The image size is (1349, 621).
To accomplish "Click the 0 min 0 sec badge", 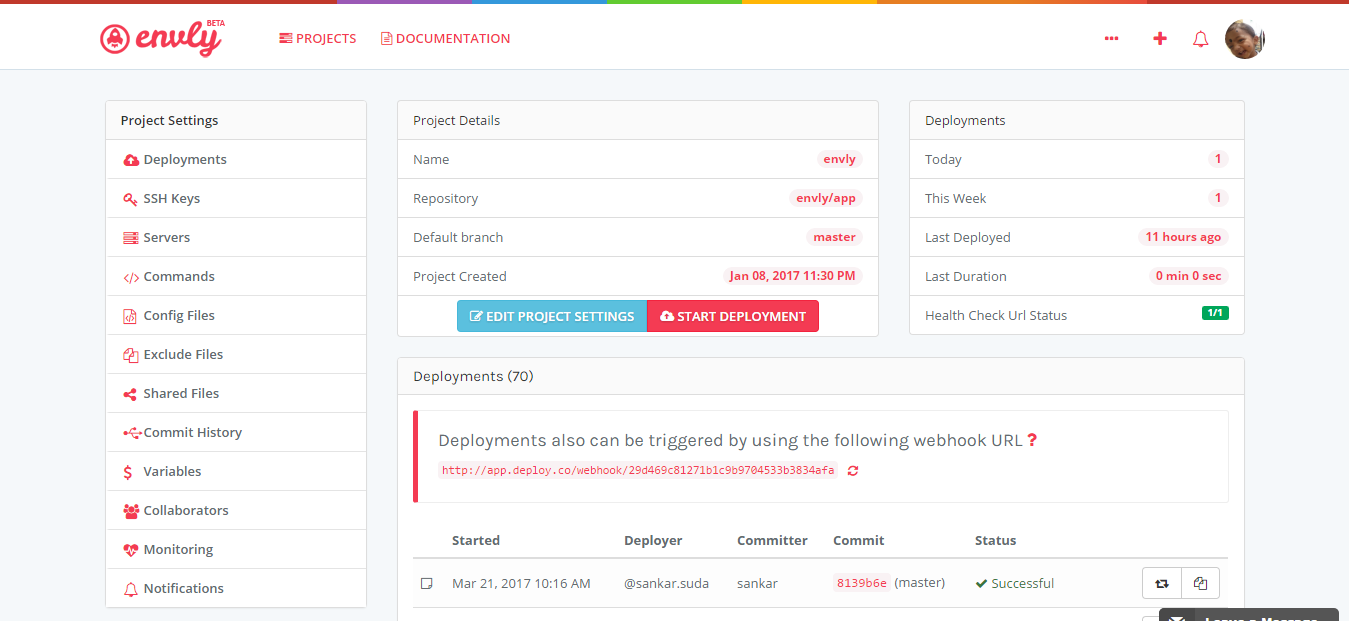I will tap(1188, 276).
